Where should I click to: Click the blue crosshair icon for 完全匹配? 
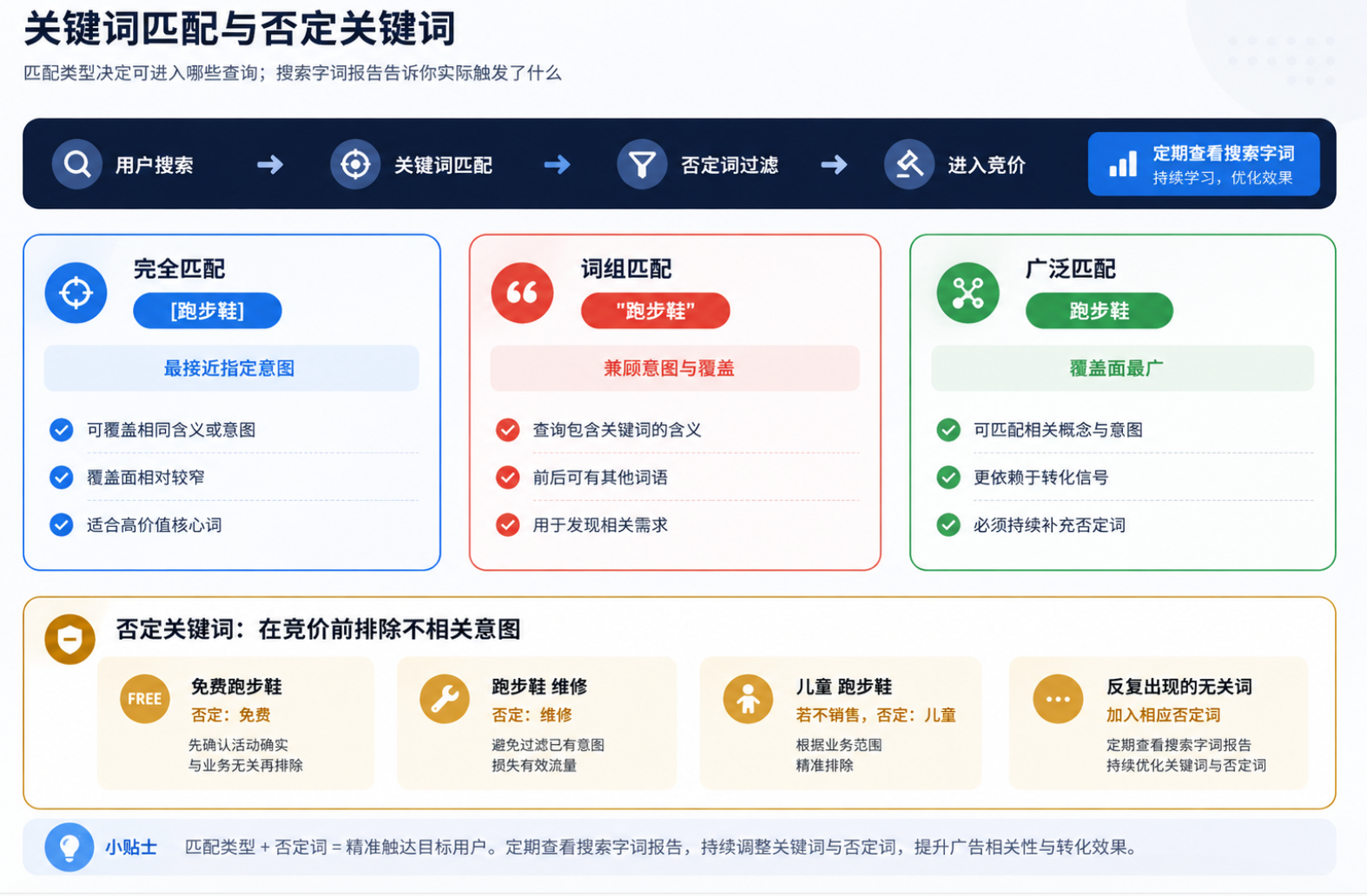(76, 293)
